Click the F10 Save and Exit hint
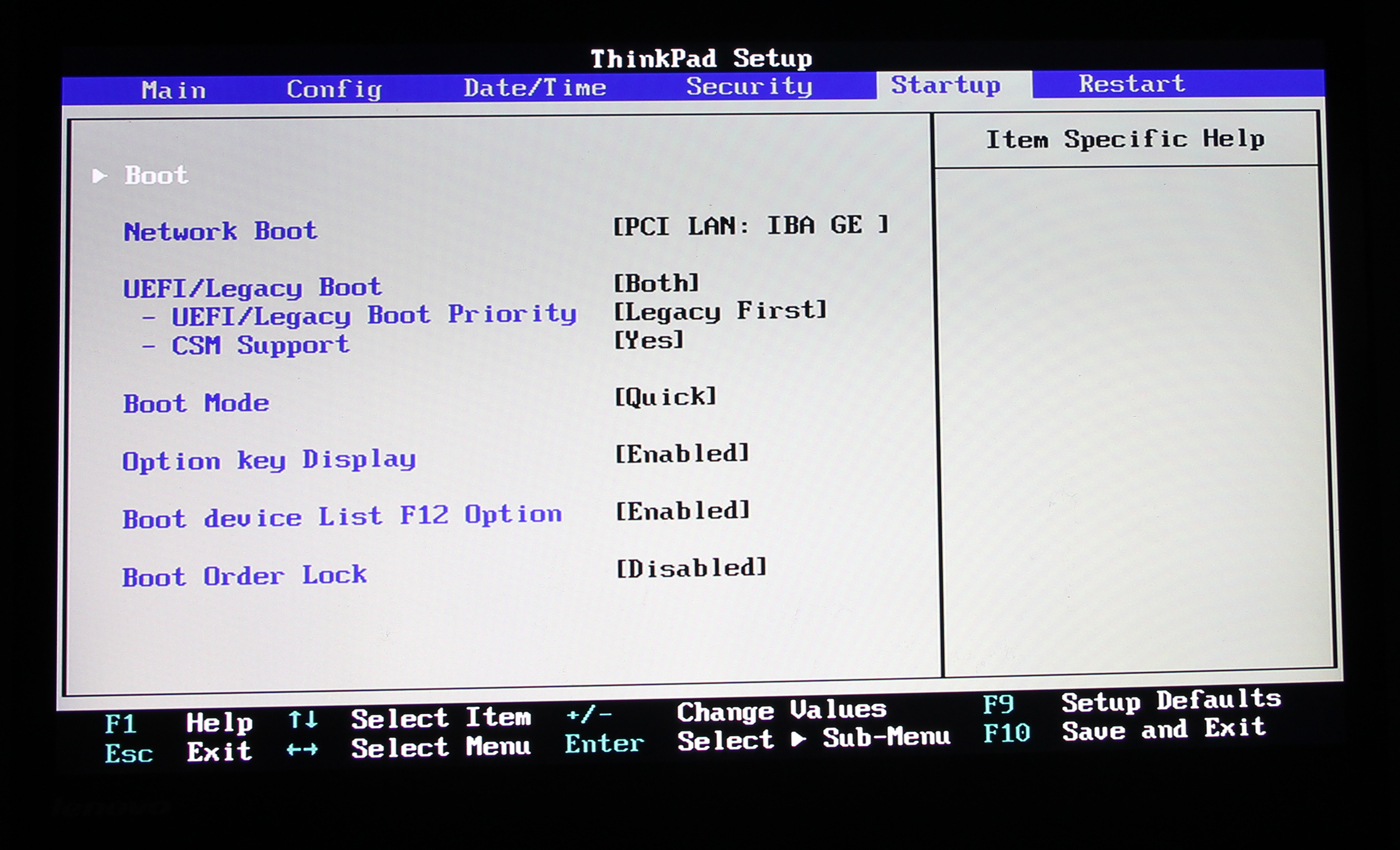 click(x=1125, y=731)
